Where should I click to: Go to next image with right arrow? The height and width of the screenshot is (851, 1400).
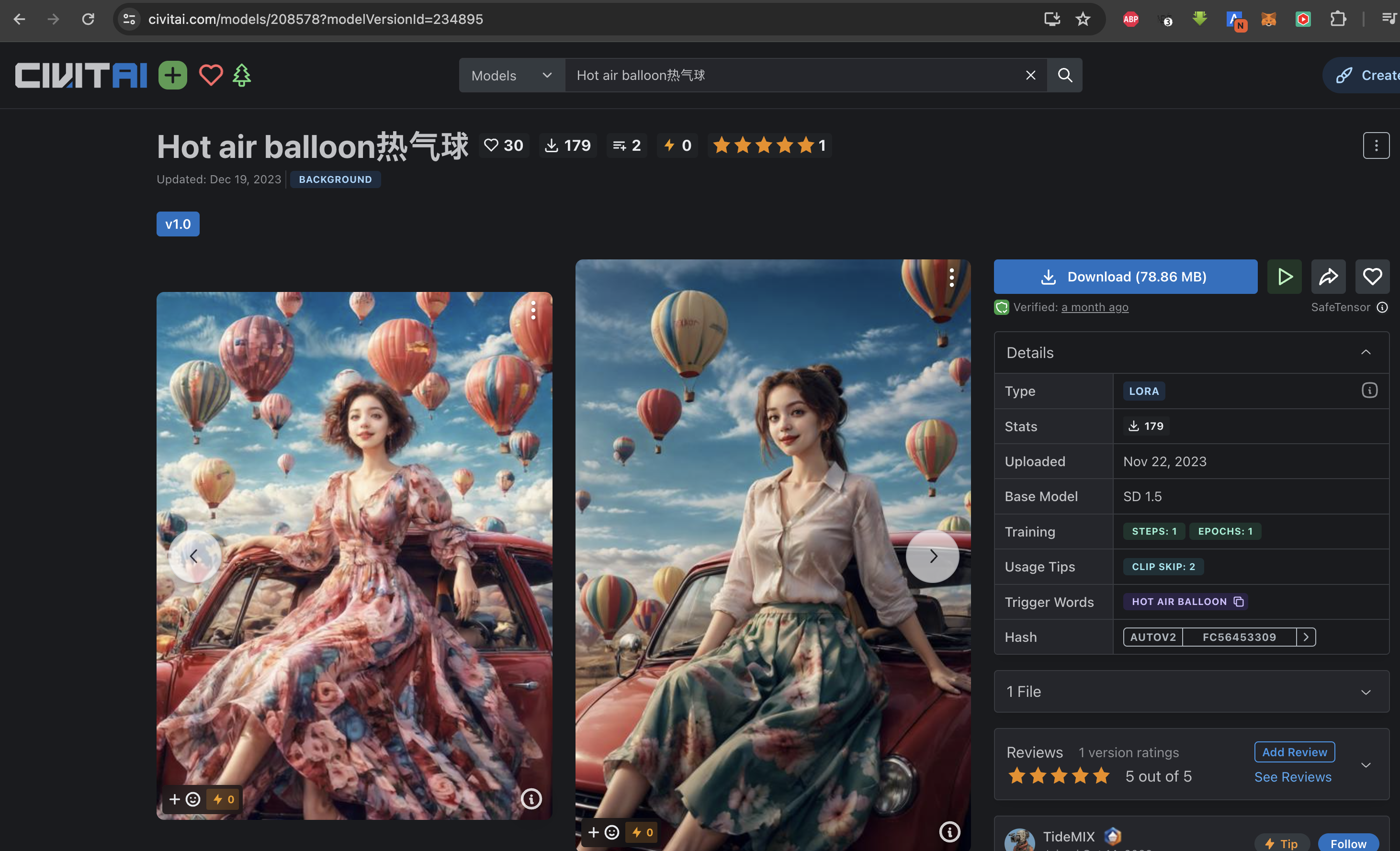pyautogui.click(x=932, y=556)
